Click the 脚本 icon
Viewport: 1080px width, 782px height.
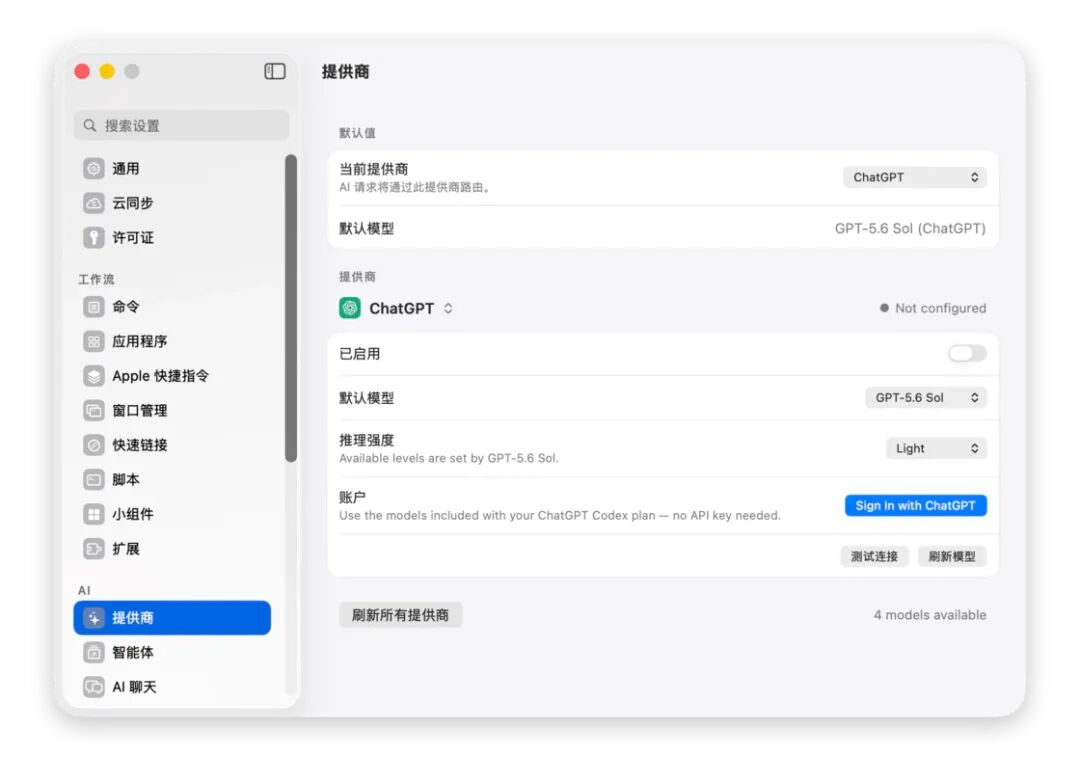94,480
